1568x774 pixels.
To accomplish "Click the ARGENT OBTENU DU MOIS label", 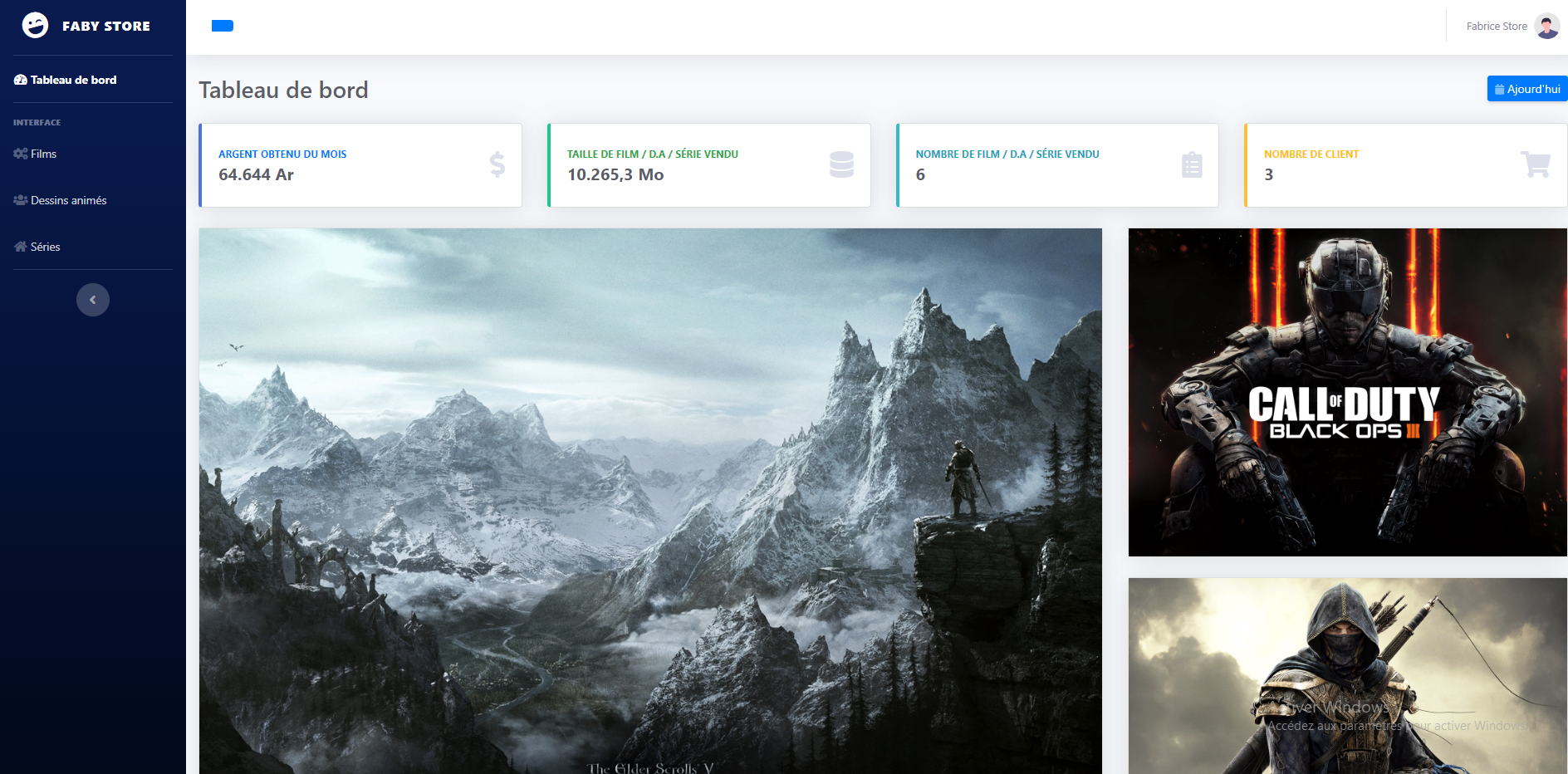I will tap(282, 154).
